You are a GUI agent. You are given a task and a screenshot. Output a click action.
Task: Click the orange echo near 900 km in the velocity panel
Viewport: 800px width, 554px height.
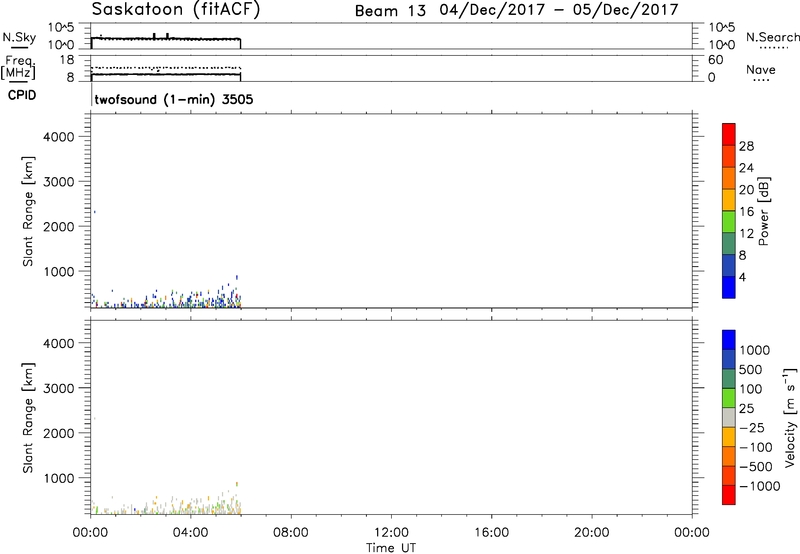237,484
